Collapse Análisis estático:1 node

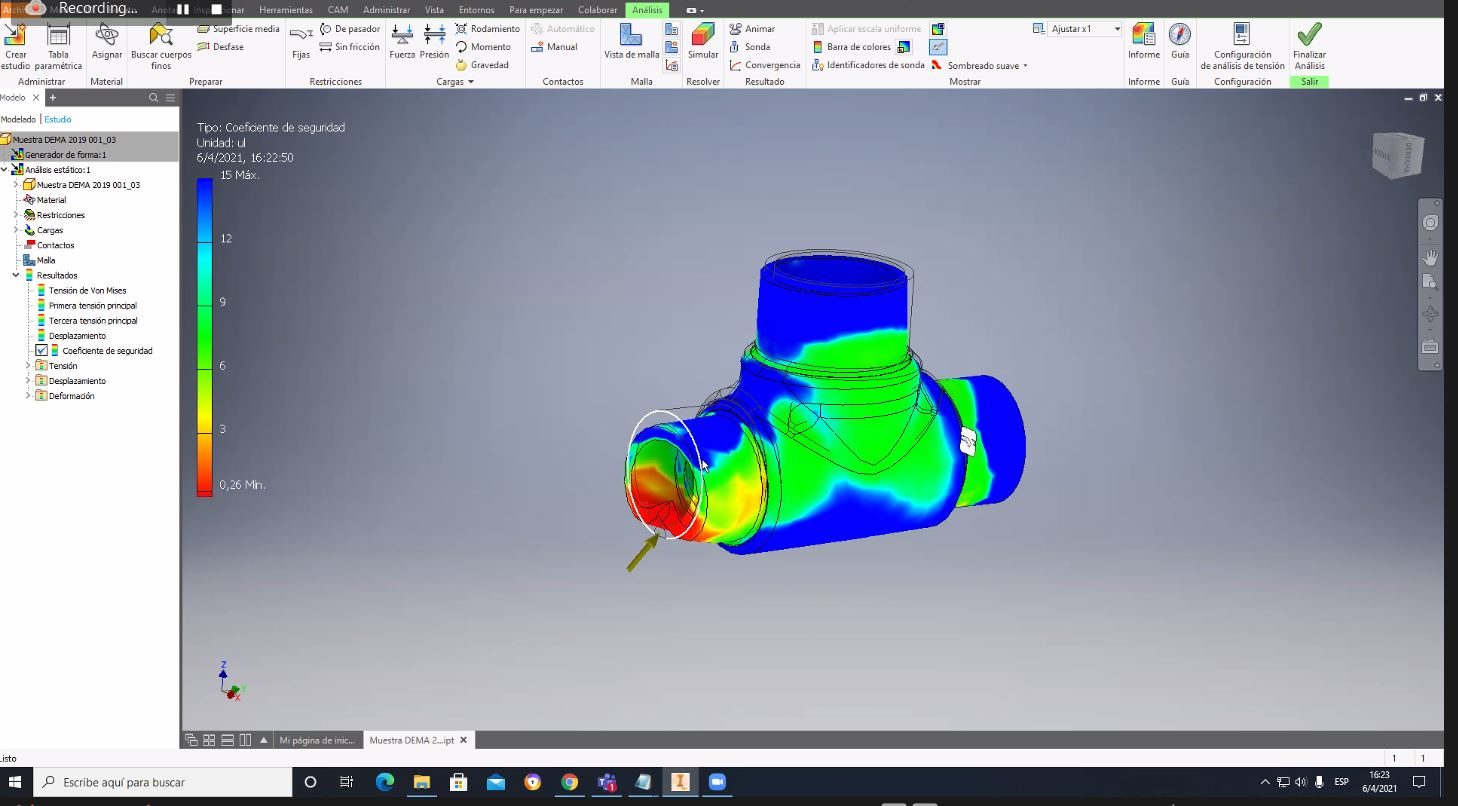point(5,170)
